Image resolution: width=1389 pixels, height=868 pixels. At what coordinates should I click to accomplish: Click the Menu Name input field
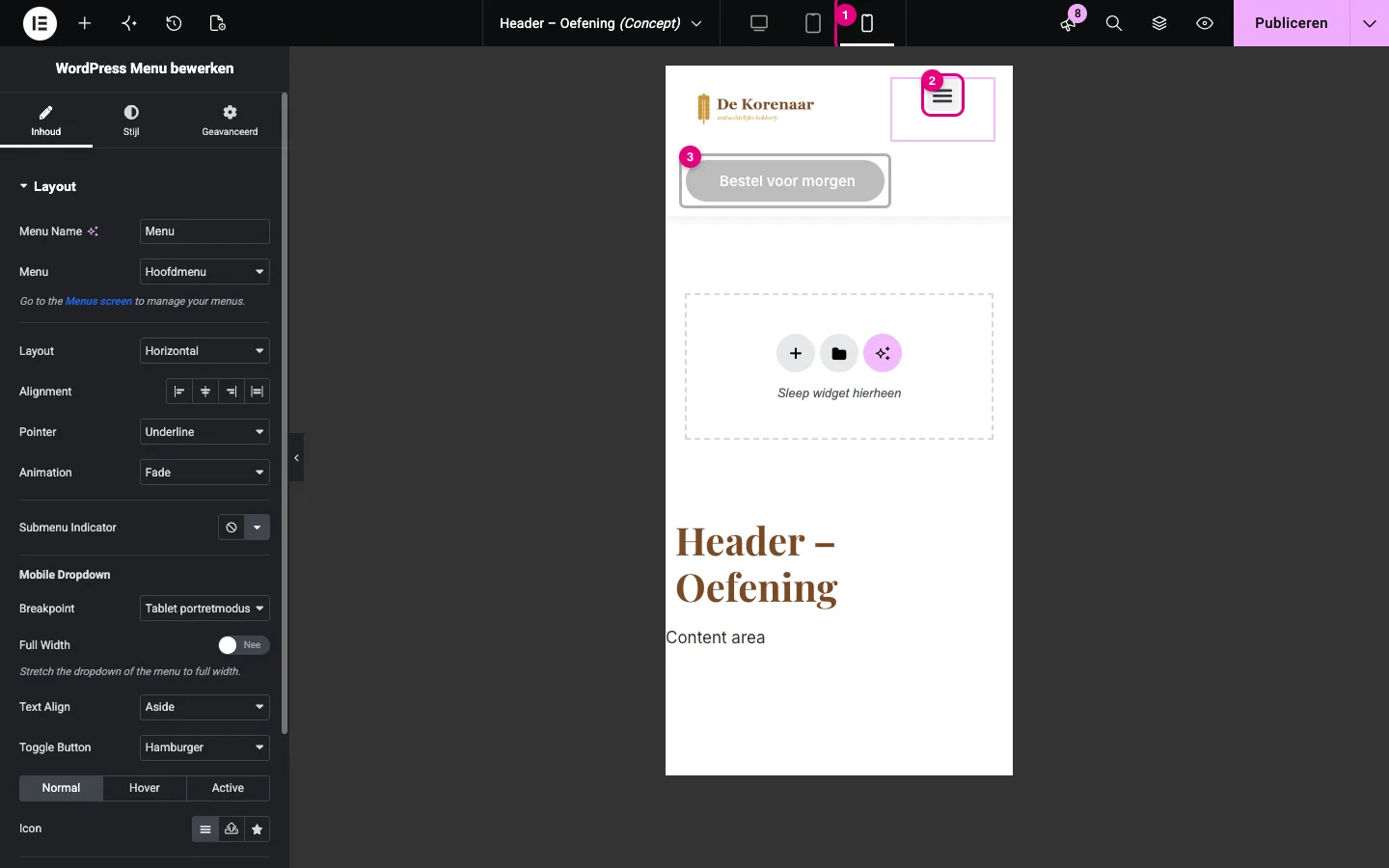coord(204,231)
